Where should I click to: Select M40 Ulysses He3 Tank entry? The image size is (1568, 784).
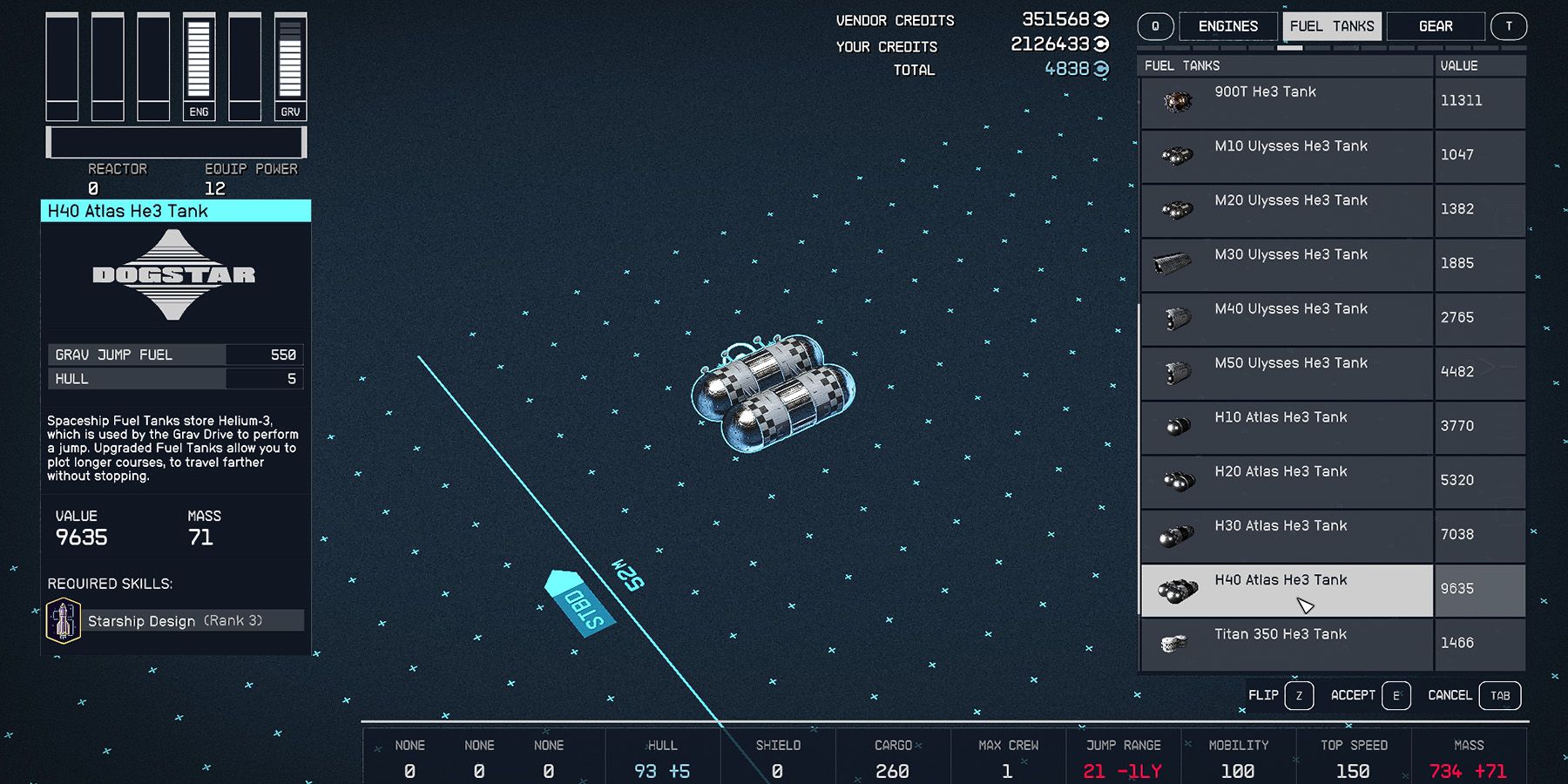pos(1287,319)
